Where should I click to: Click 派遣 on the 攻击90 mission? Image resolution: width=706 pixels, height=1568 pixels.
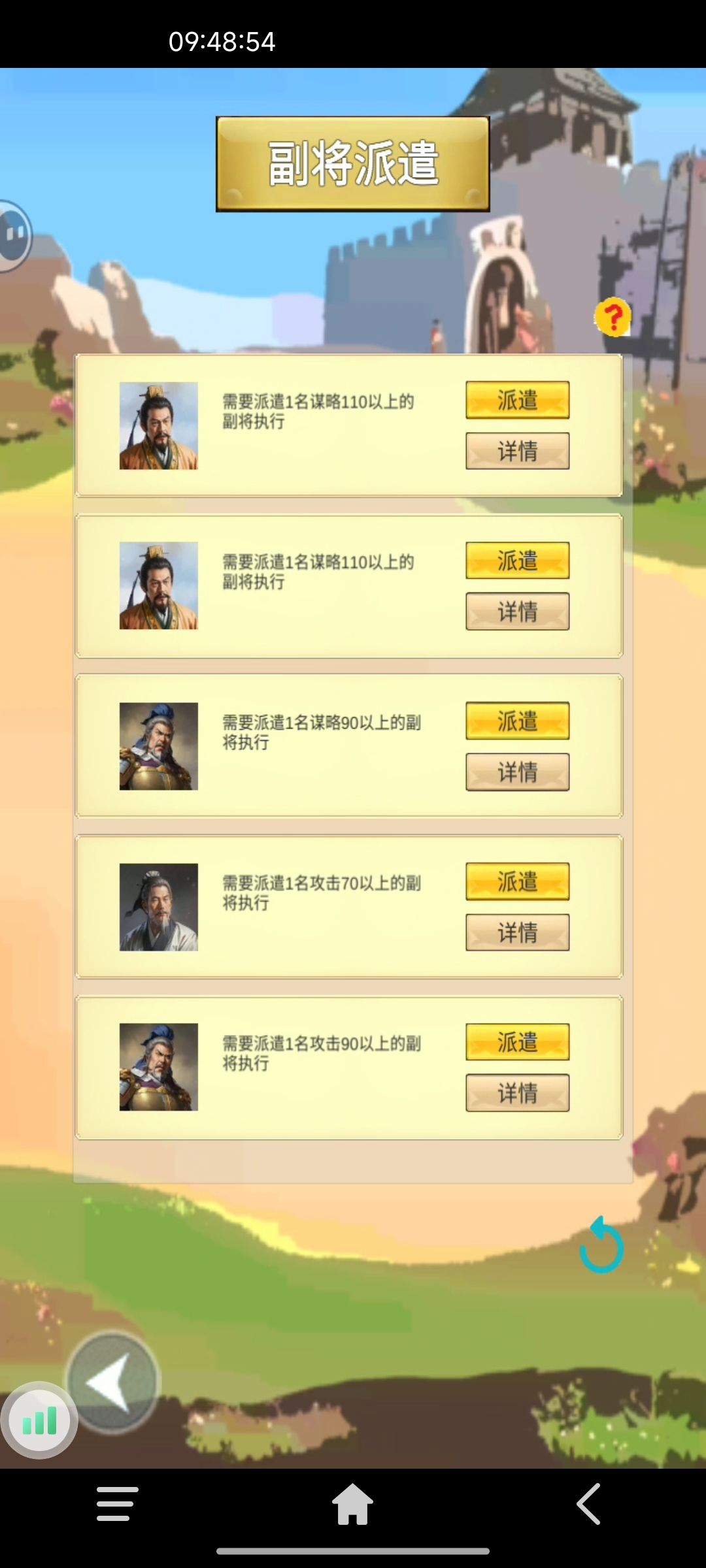click(518, 1042)
